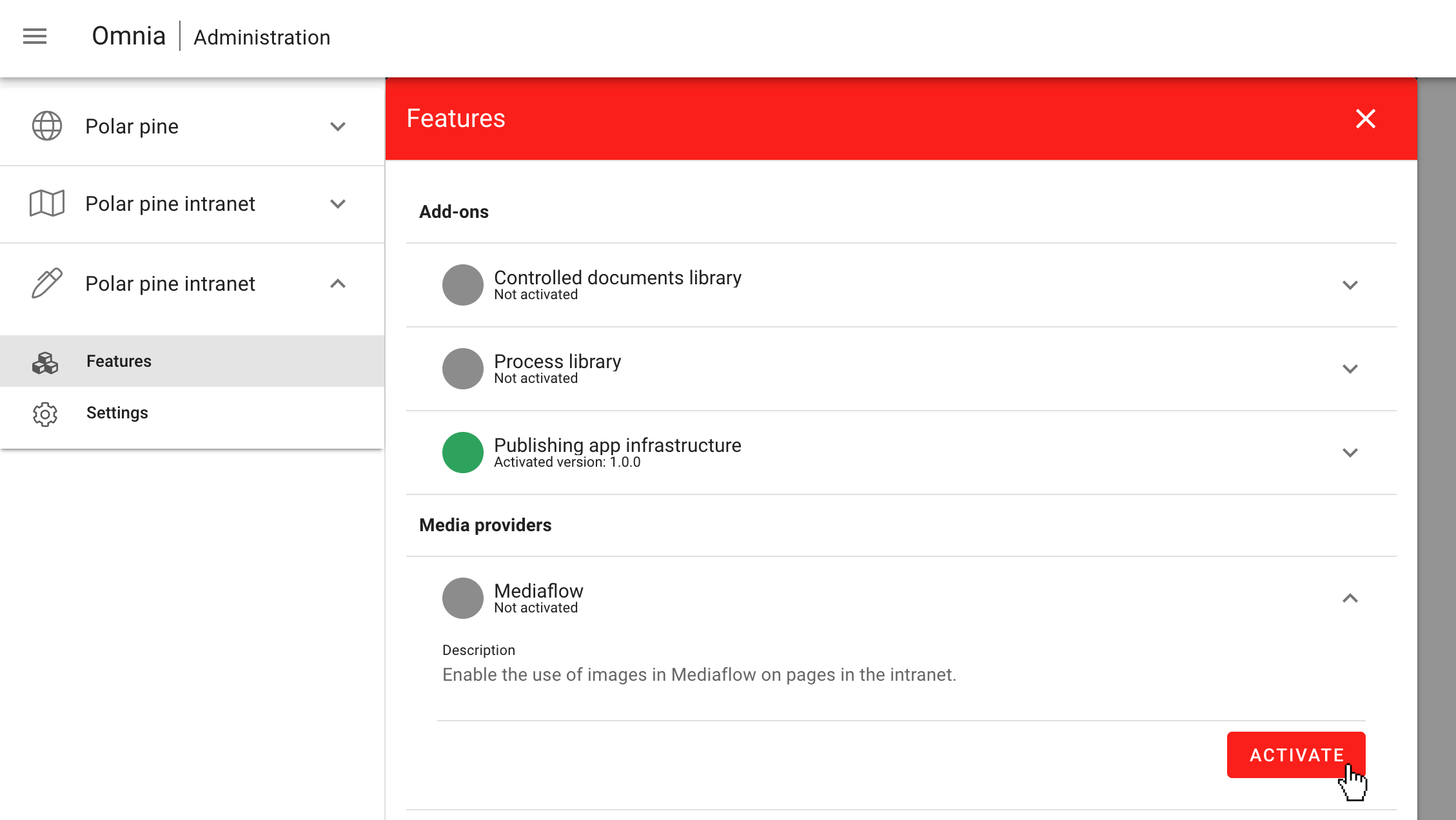This screenshot has width=1456, height=820.
Task: Click the globe icon beside Polar pine
Action: point(47,126)
